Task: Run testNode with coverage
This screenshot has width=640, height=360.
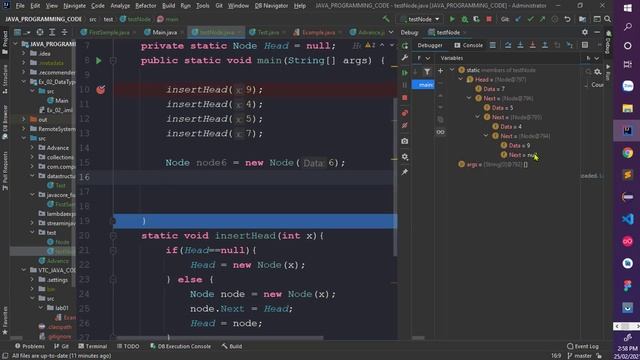Action: point(476,19)
